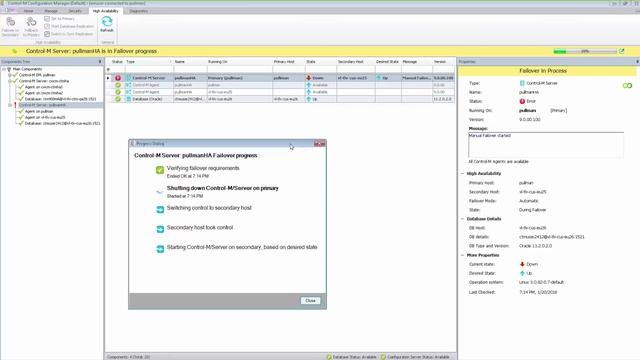Image resolution: width=640 pixels, height=360 pixels.
Task: Click the spinner for Shutting down Control-M/Server step
Action: [160, 191]
